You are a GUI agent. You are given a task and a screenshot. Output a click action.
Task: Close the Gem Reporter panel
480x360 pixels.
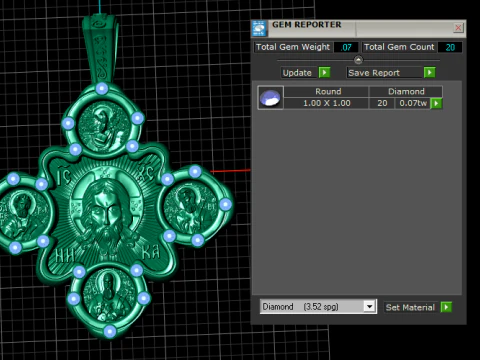(458, 28)
